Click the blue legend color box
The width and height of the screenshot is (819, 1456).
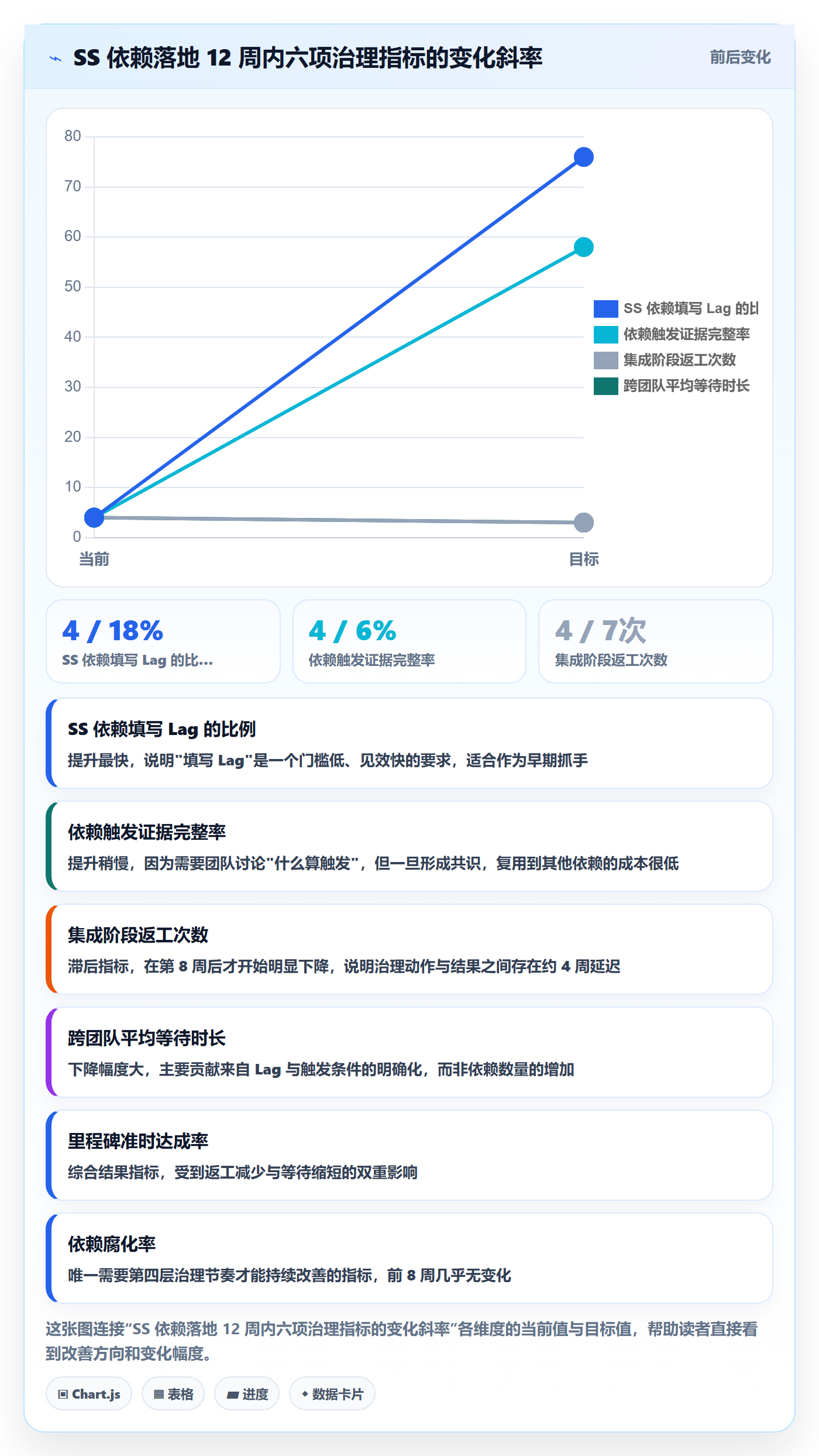pyautogui.click(x=606, y=308)
